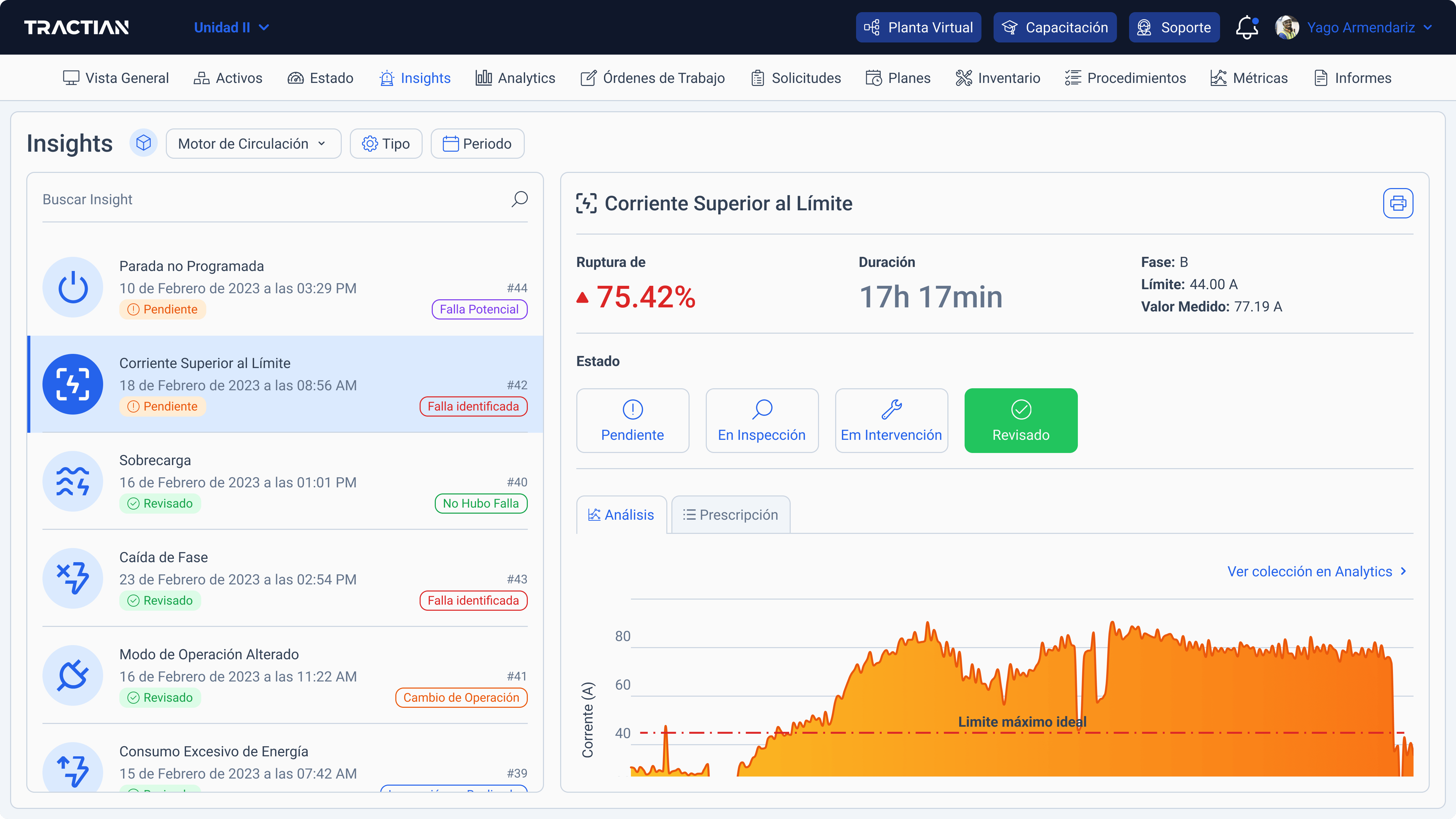Viewport: 1456px width, 819px height.
Task: Click the No Hubo Falla tag
Action: (481, 504)
